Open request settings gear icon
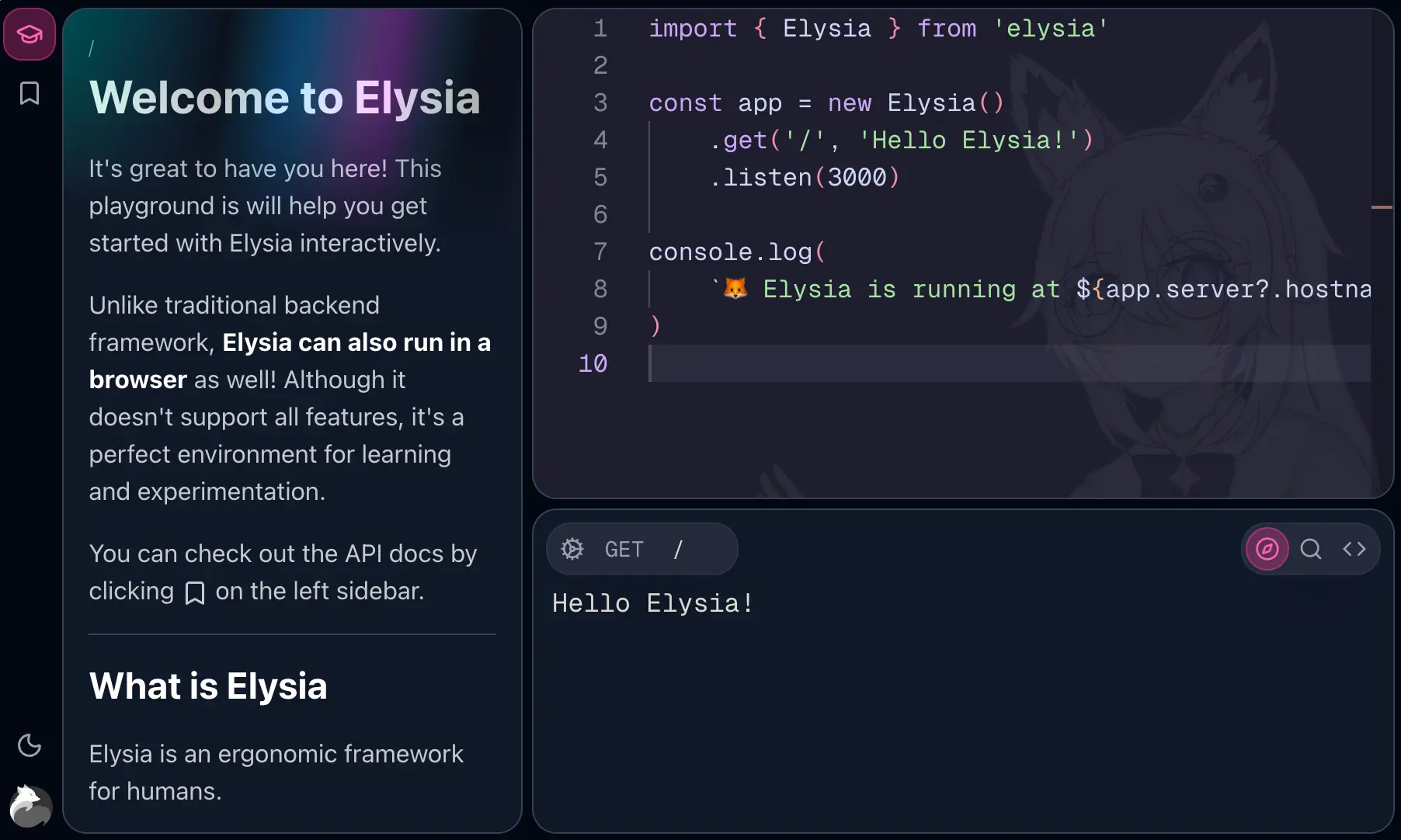Screen dimensions: 1401x840 (x=572, y=549)
